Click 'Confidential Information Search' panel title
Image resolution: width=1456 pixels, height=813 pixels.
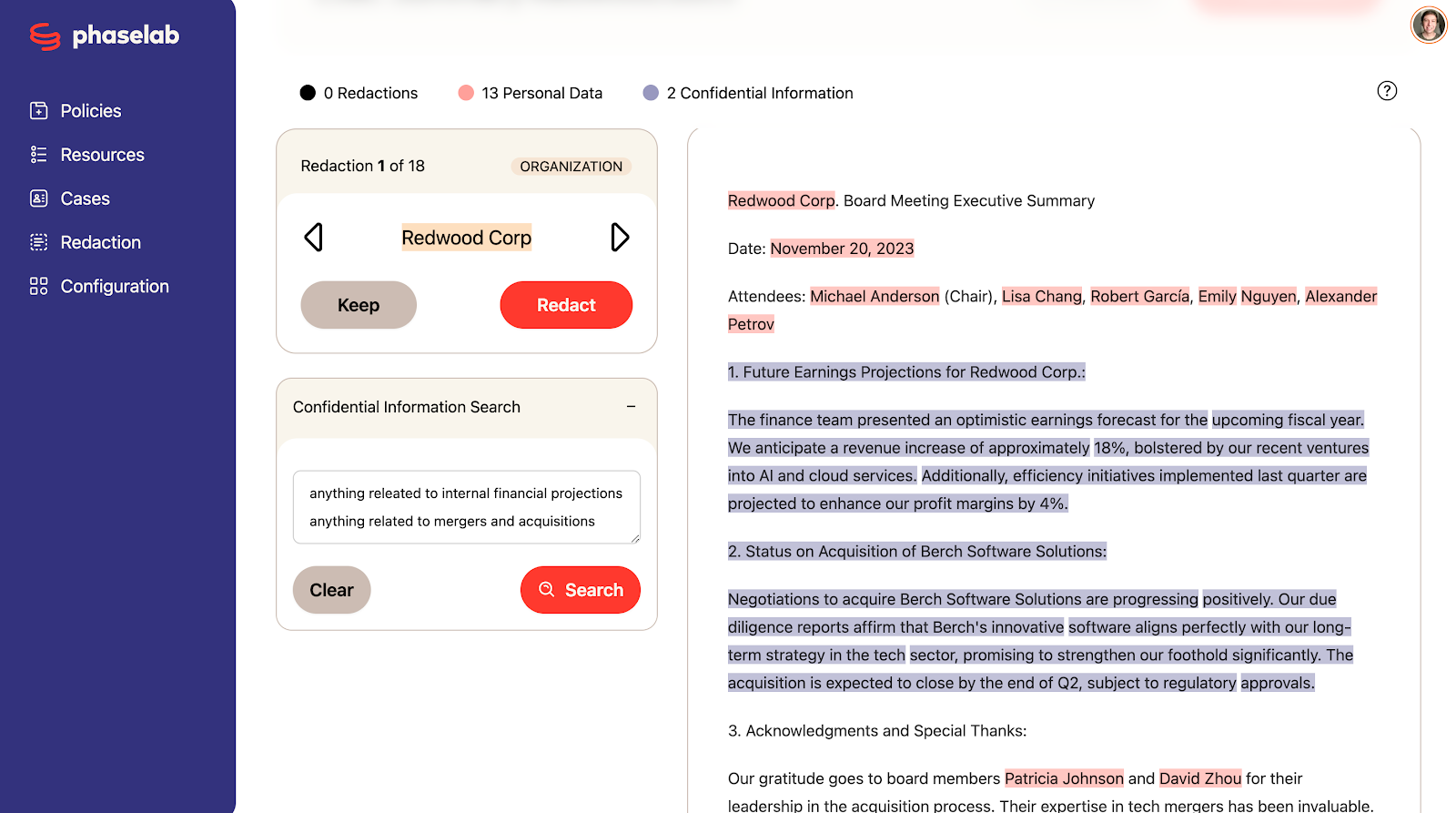407,407
